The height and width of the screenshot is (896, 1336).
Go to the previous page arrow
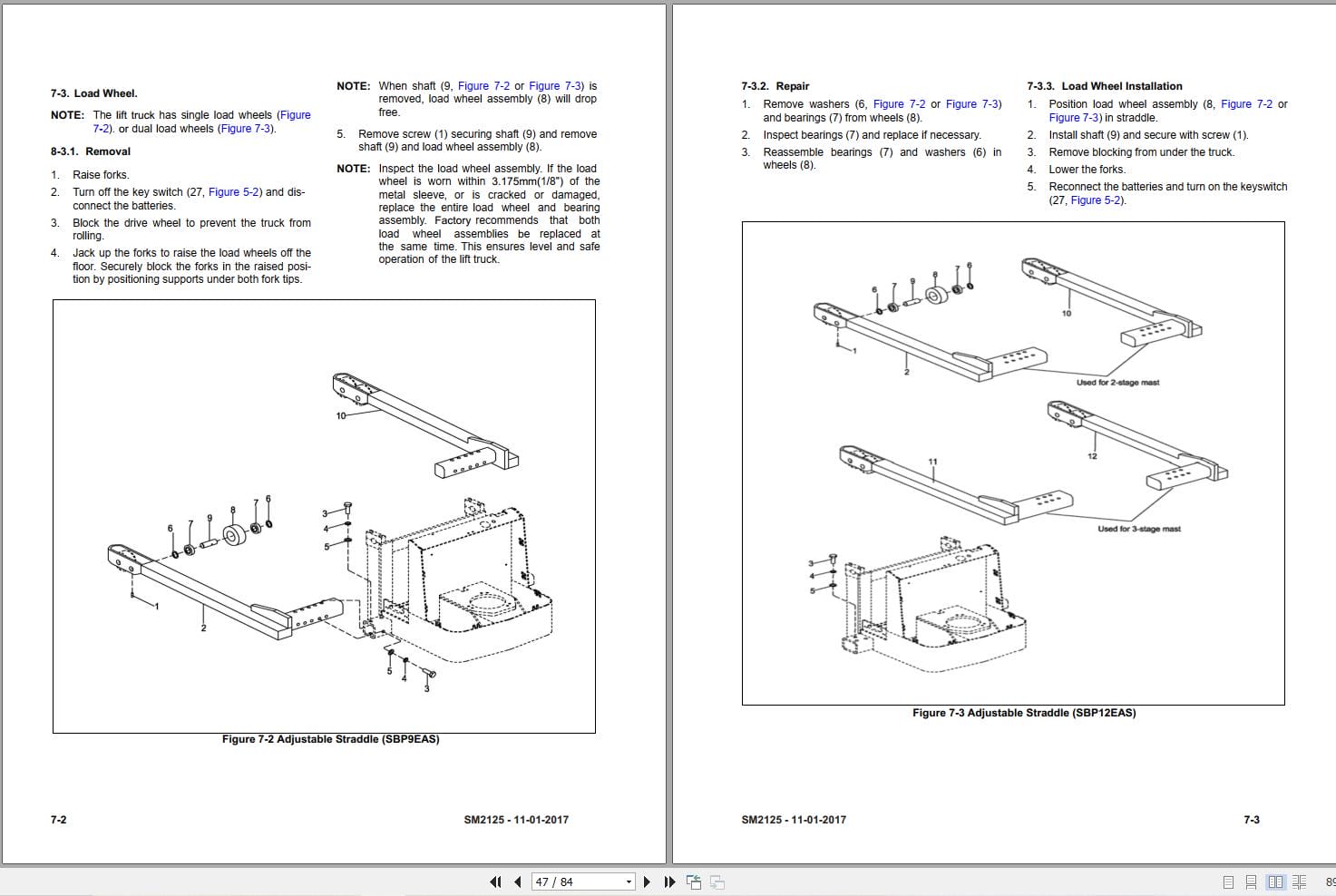click(515, 881)
